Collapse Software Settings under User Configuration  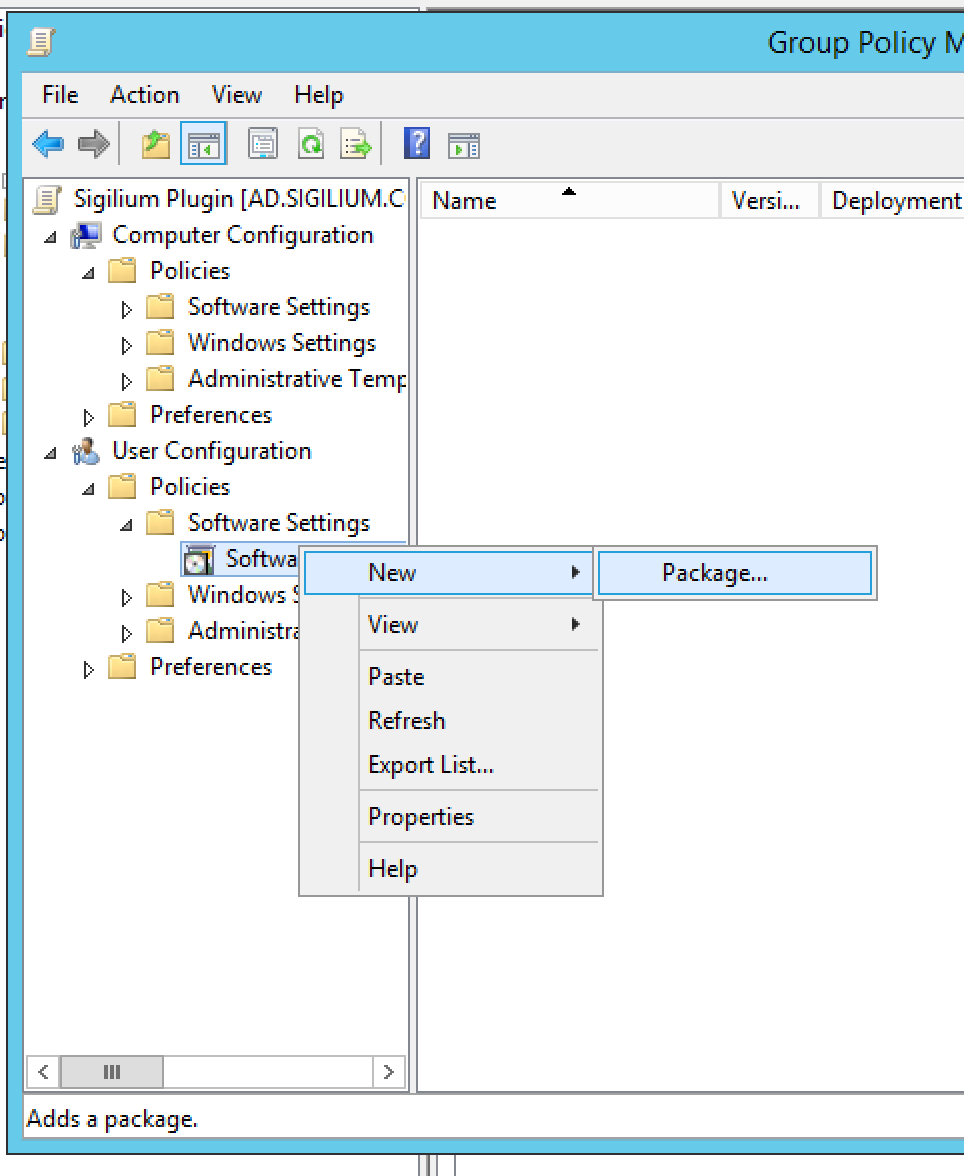click(x=127, y=526)
